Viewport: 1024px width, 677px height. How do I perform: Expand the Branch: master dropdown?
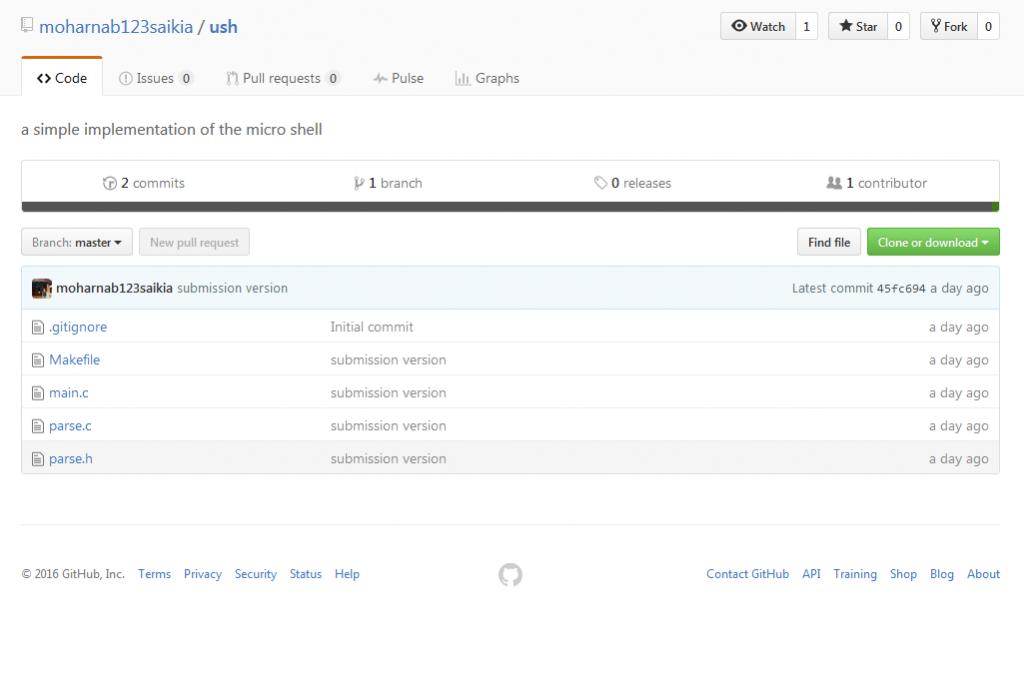tap(77, 242)
